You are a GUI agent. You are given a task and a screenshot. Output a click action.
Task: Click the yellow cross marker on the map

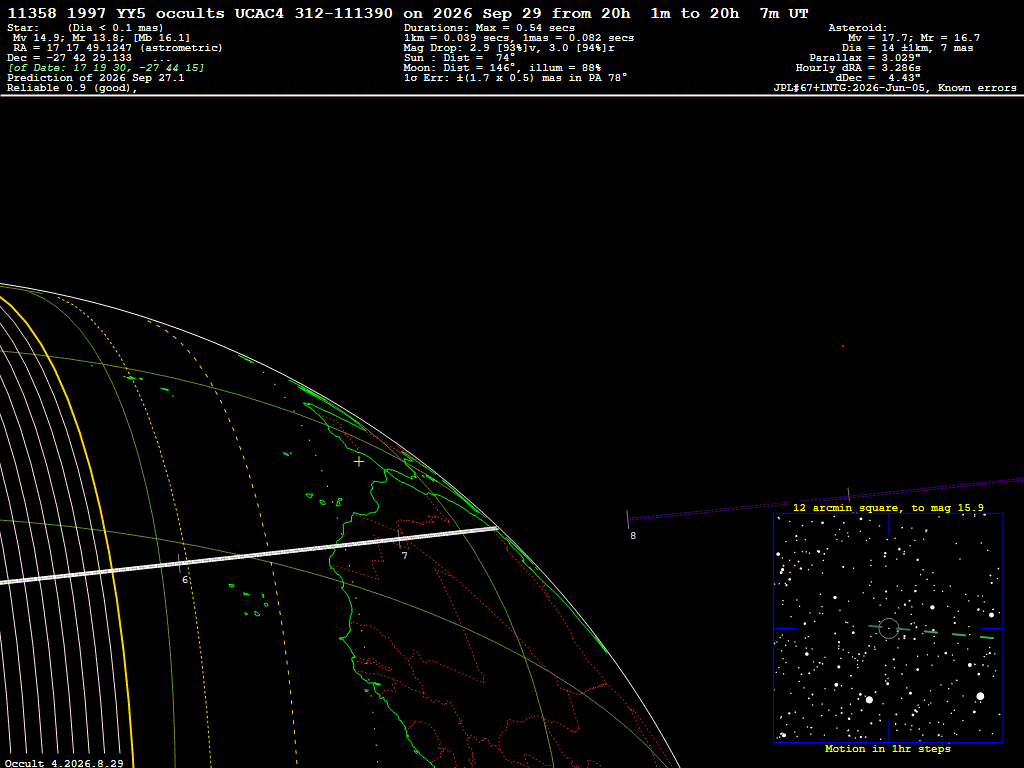pos(359,462)
